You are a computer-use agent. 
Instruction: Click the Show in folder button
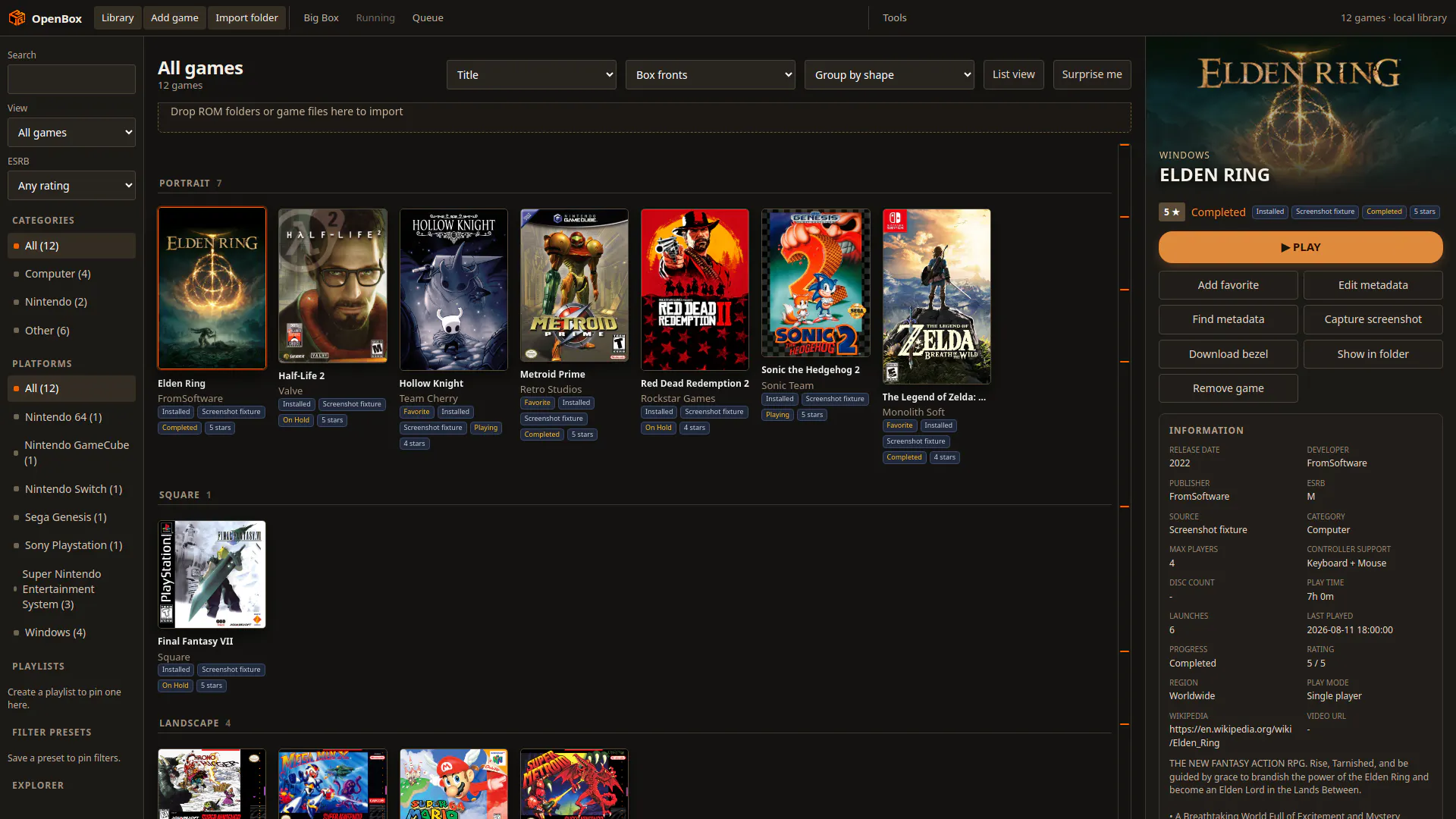[1373, 354]
